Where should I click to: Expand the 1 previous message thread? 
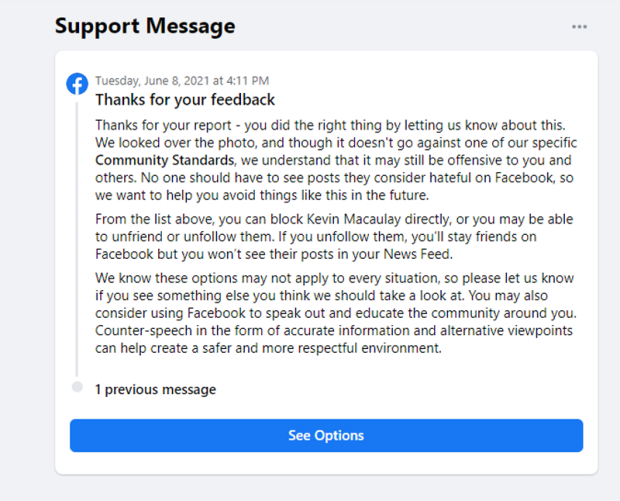pos(155,389)
